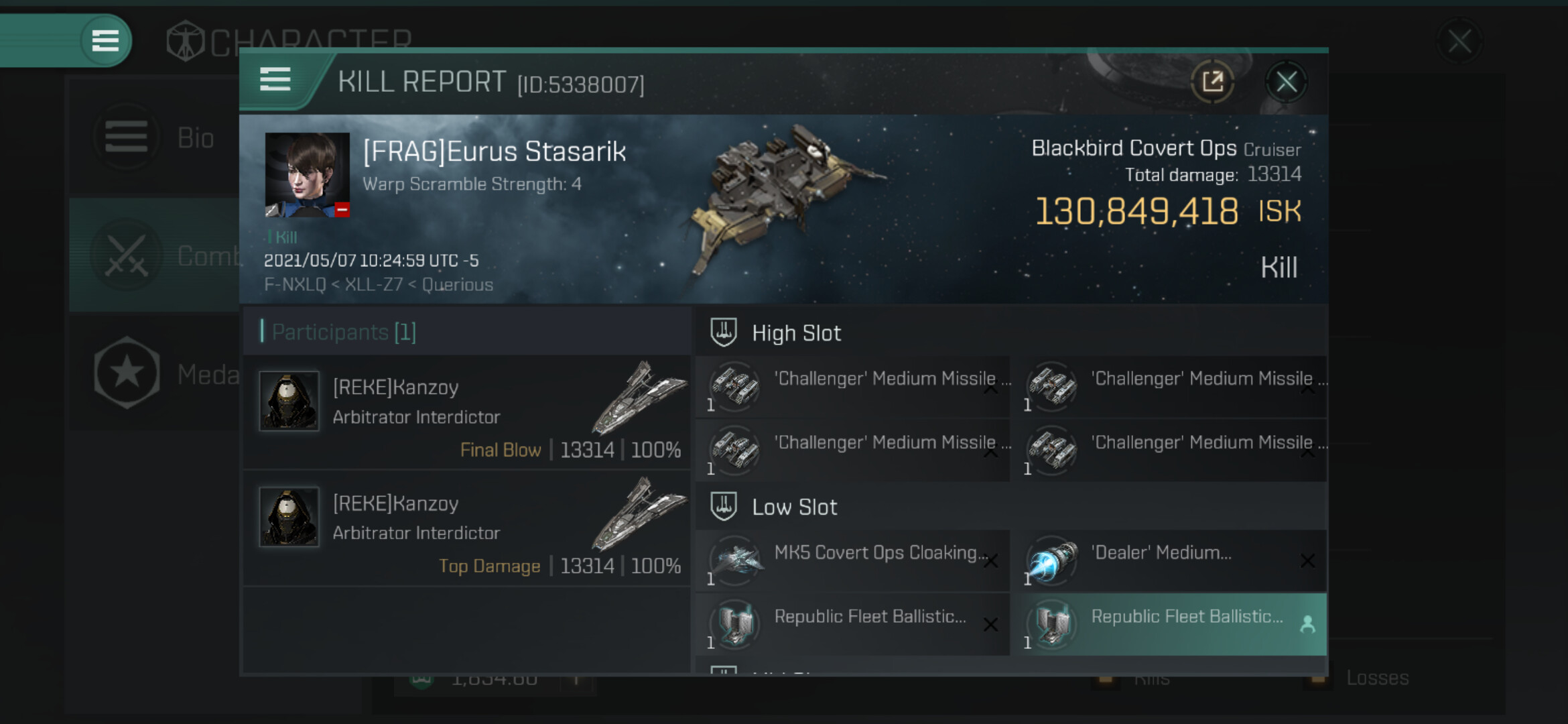Open the Medals tab star icon

click(127, 373)
